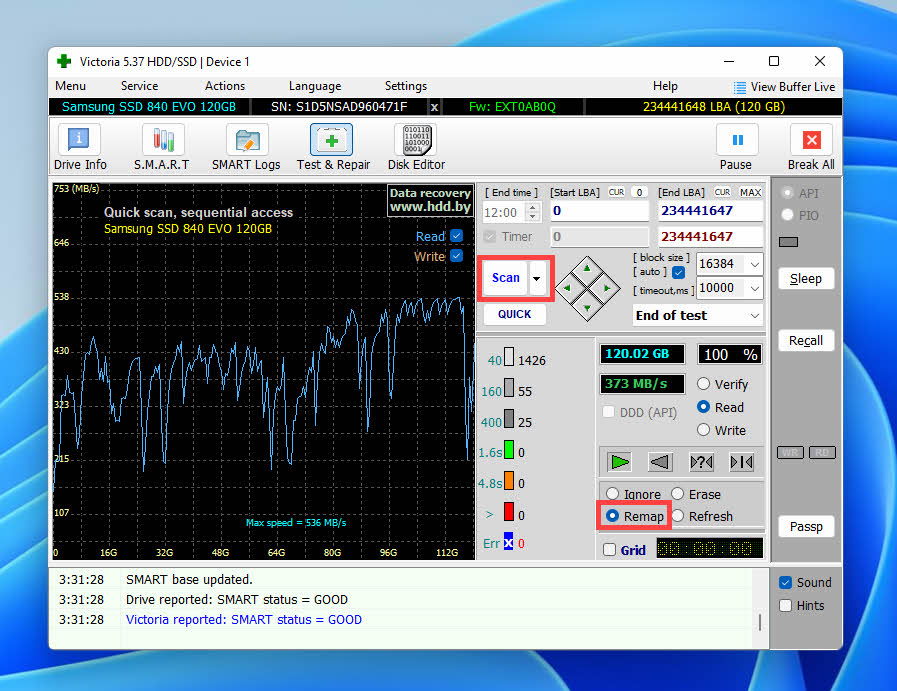Toggle the Read graph checkbox
Screen dimensions: 897x691
457,236
